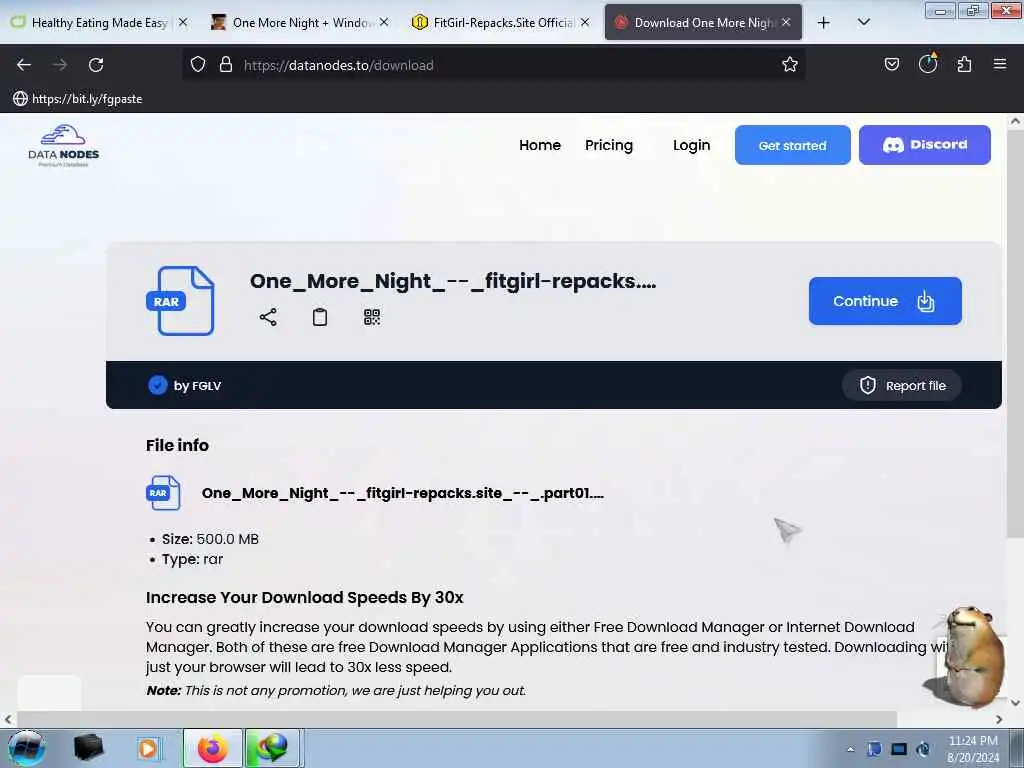
Task: Click the share icon under the file title
Action: (x=268, y=317)
